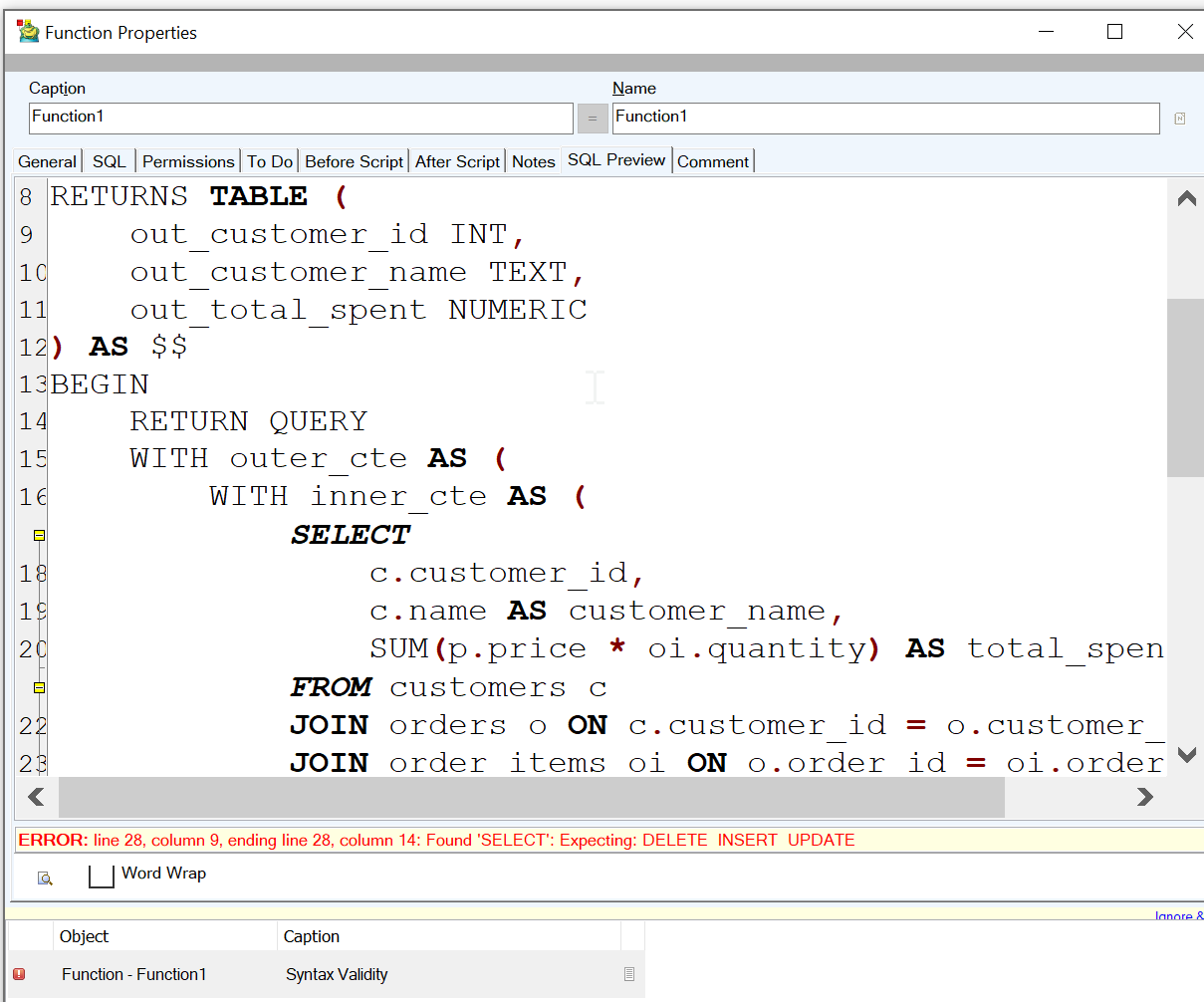This screenshot has height=1002, width=1204.
Task: Click the up arrow of vertical scrollbar
Action: [x=1186, y=198]
